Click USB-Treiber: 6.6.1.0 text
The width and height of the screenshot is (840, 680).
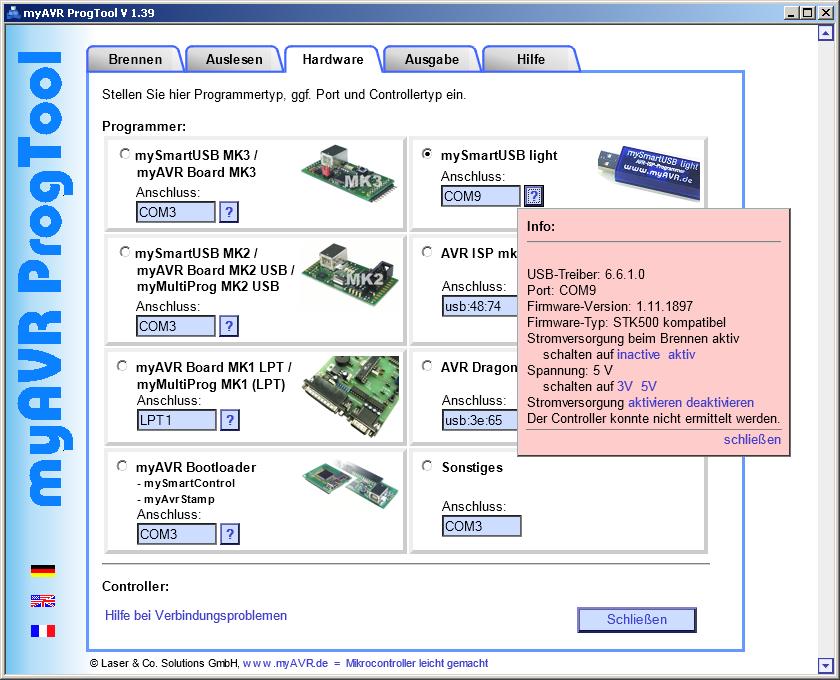[x=586, y=274]
